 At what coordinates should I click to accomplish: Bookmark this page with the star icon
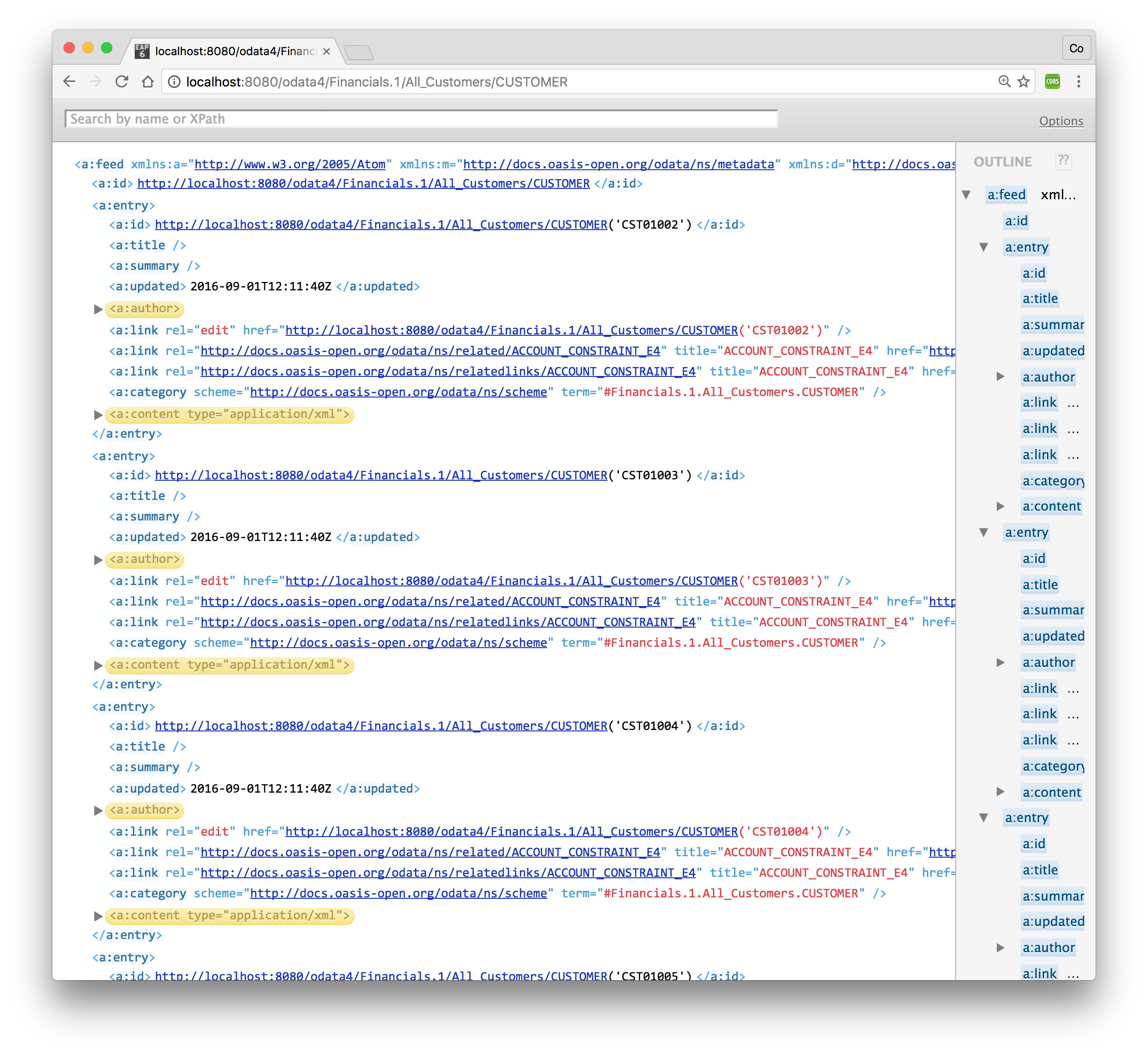coord(1024,82)
